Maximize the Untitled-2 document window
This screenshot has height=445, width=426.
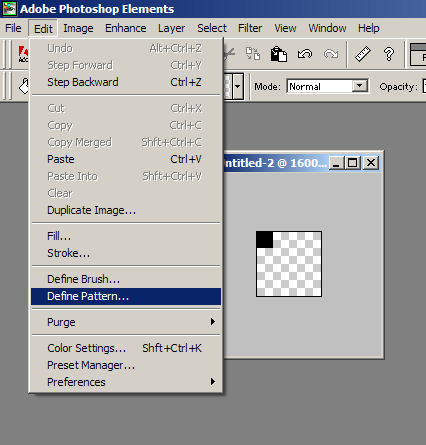353,163
